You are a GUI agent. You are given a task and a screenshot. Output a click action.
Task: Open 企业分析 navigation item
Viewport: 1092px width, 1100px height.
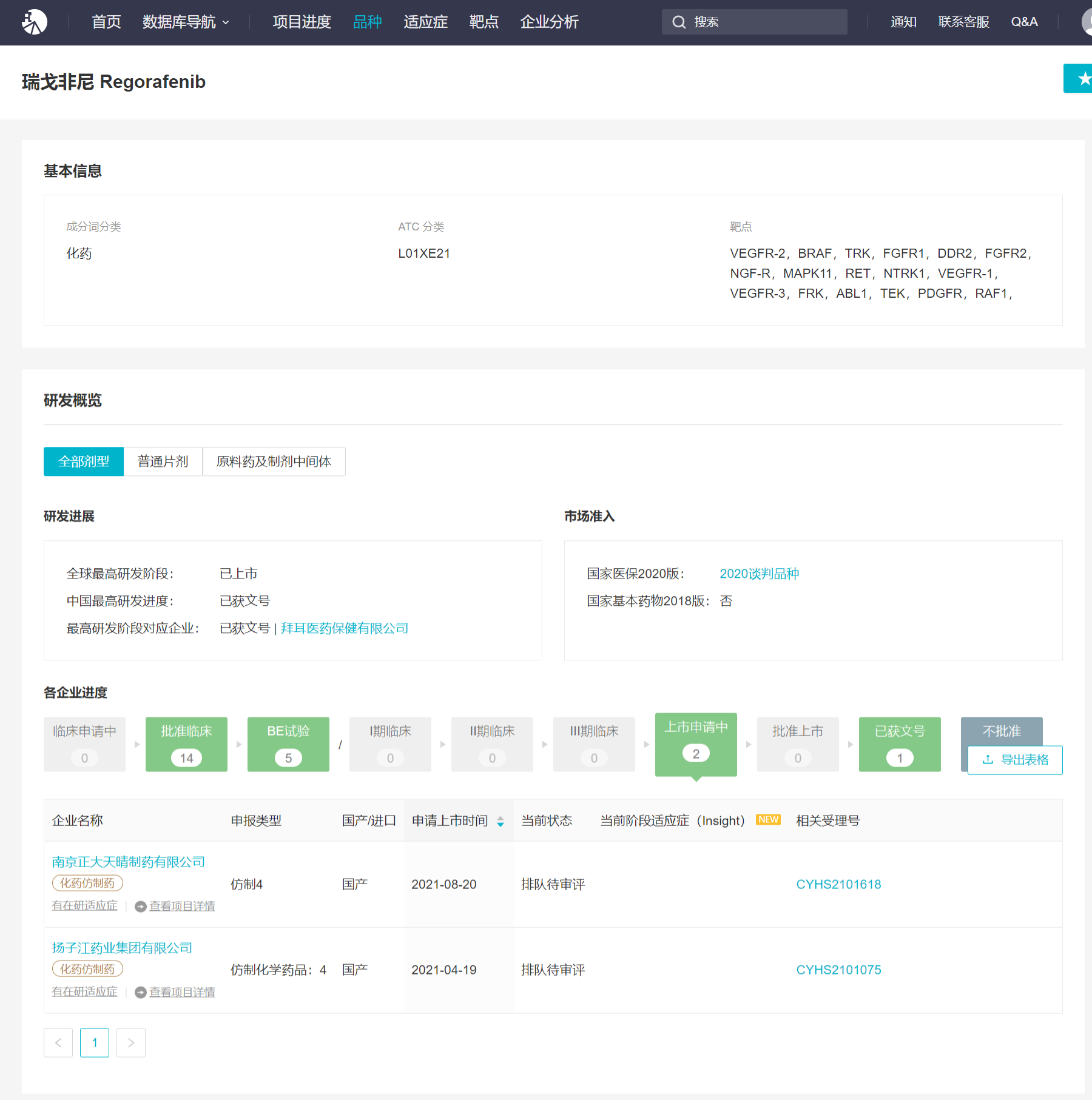click(550, 22)
